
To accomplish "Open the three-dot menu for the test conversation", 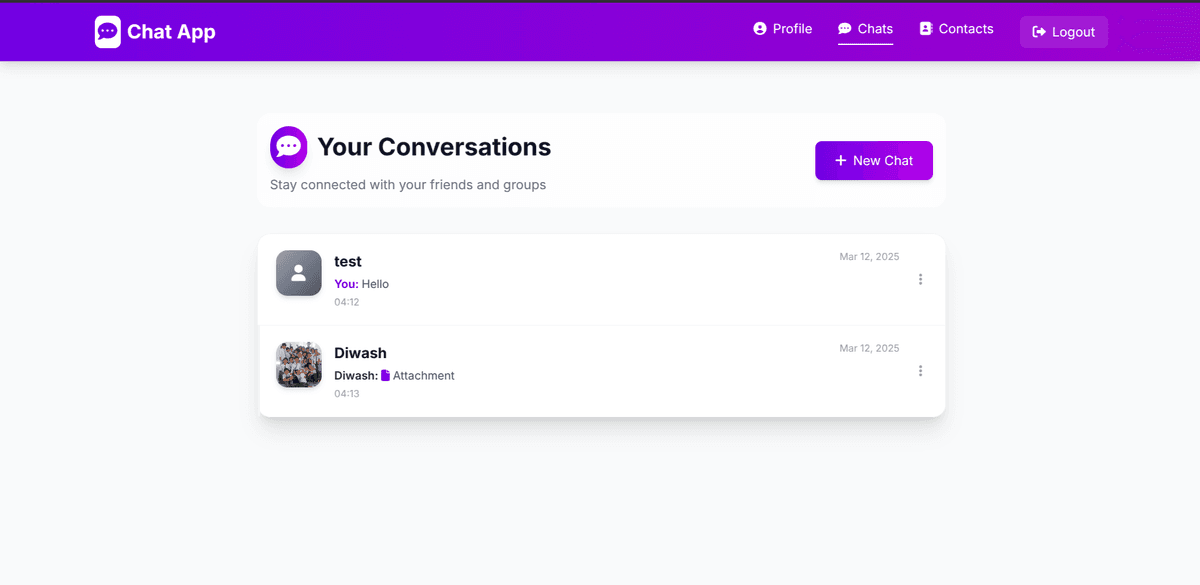I will pos(920,279).
